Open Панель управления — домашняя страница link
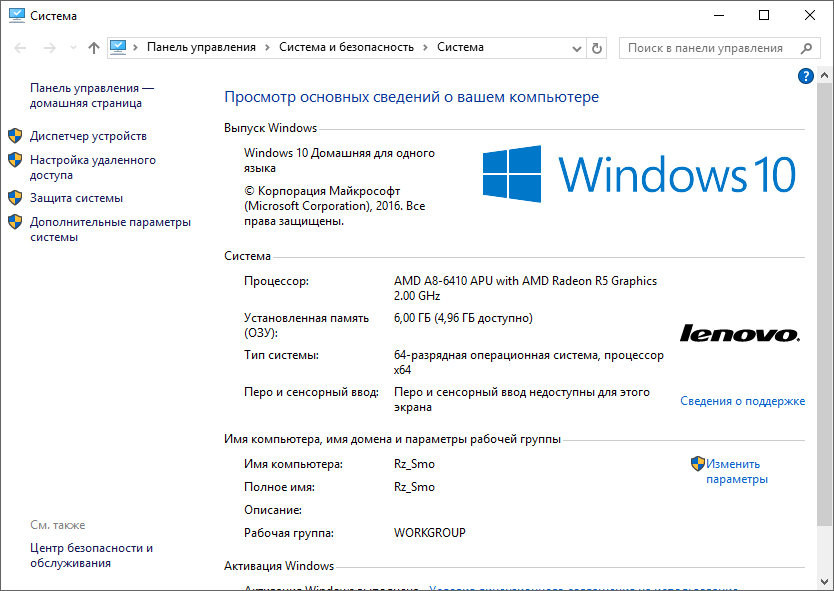This screenshot has height=591, width=834. (x=91, y=95)
